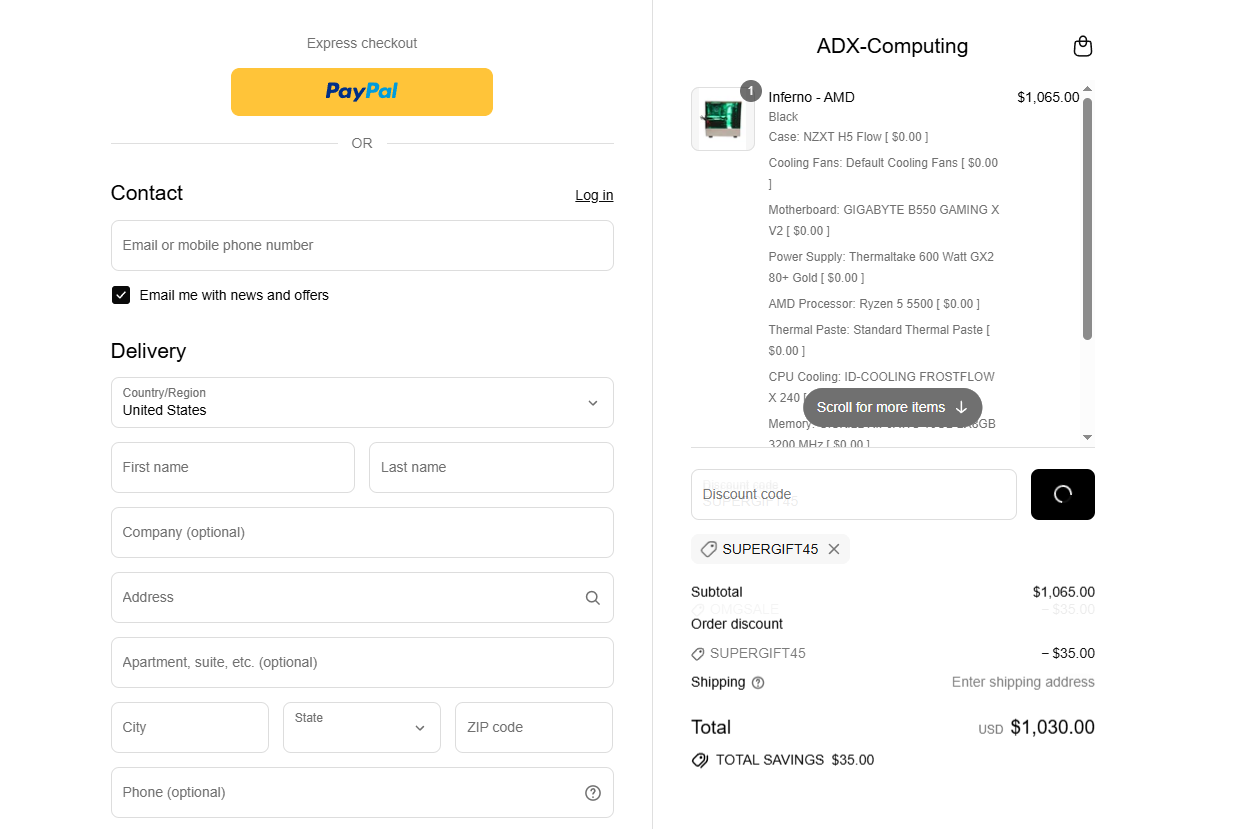Image resolution: width=1238 pixels, height=829 pixels.
Task: Click the ZIP code field
Action: tap(534, 727)
